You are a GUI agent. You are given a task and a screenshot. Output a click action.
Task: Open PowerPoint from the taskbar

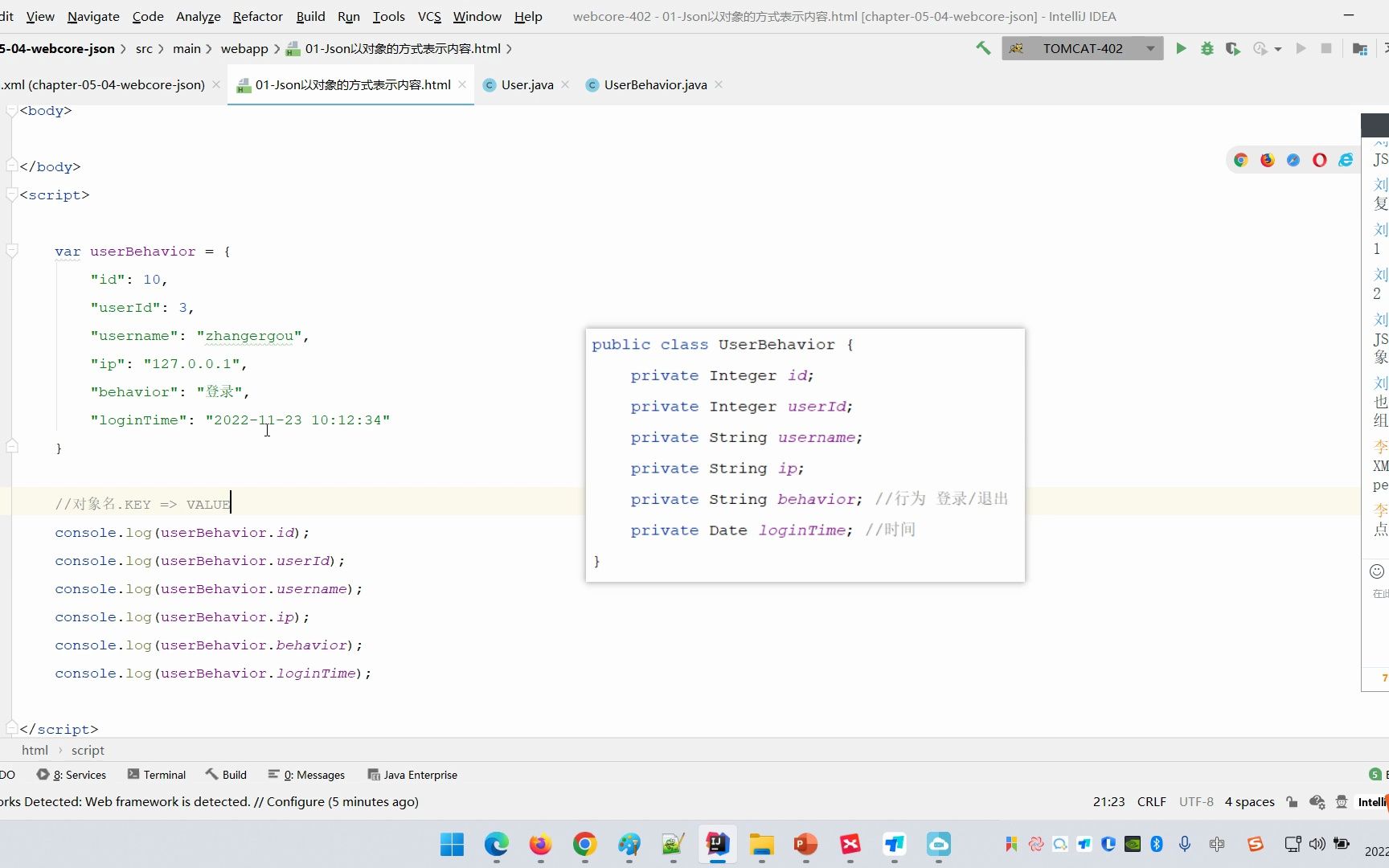click(x=805, y=844)
